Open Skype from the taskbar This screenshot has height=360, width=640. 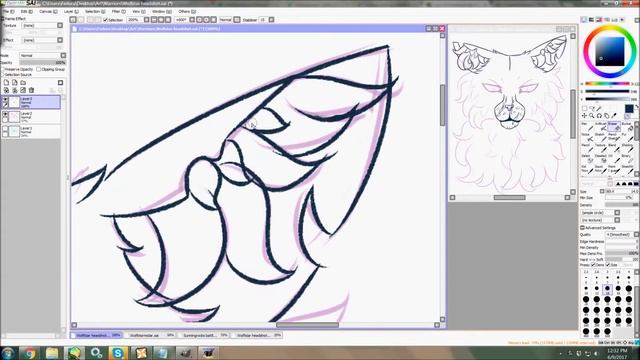118,353
